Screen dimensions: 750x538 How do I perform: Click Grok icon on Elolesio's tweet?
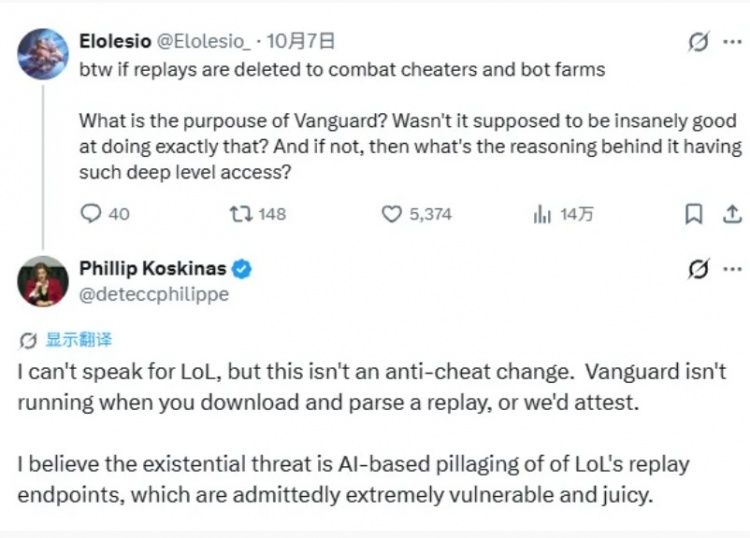(698, 42)
